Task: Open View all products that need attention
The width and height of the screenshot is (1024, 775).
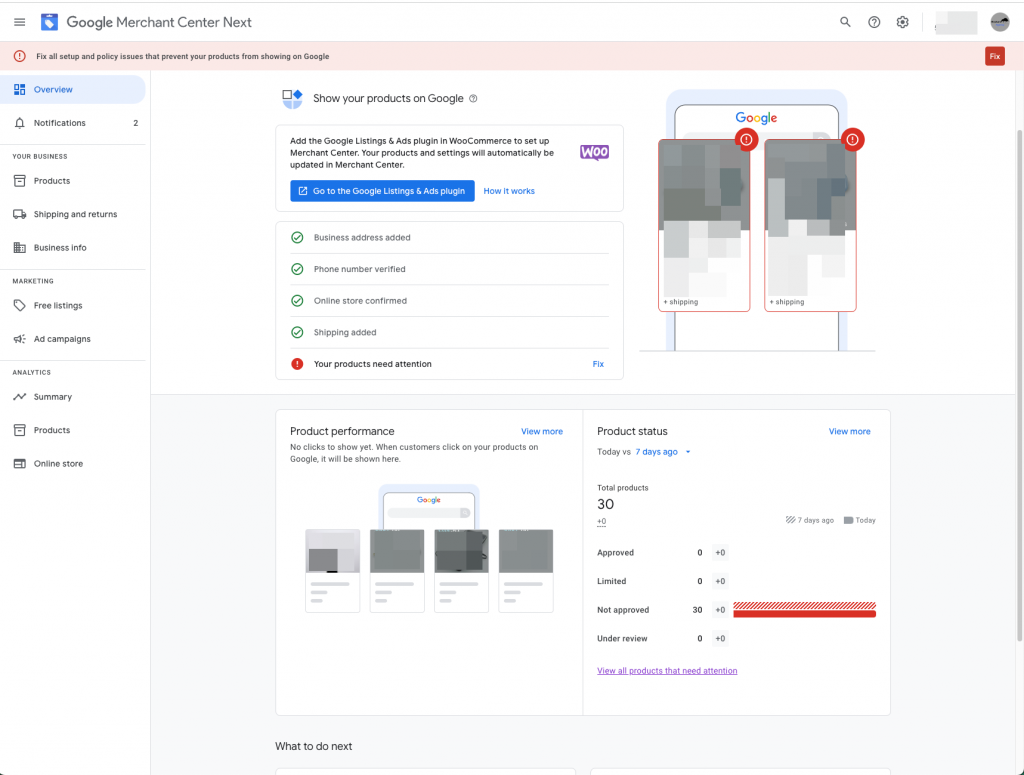Action: (667, 671)
